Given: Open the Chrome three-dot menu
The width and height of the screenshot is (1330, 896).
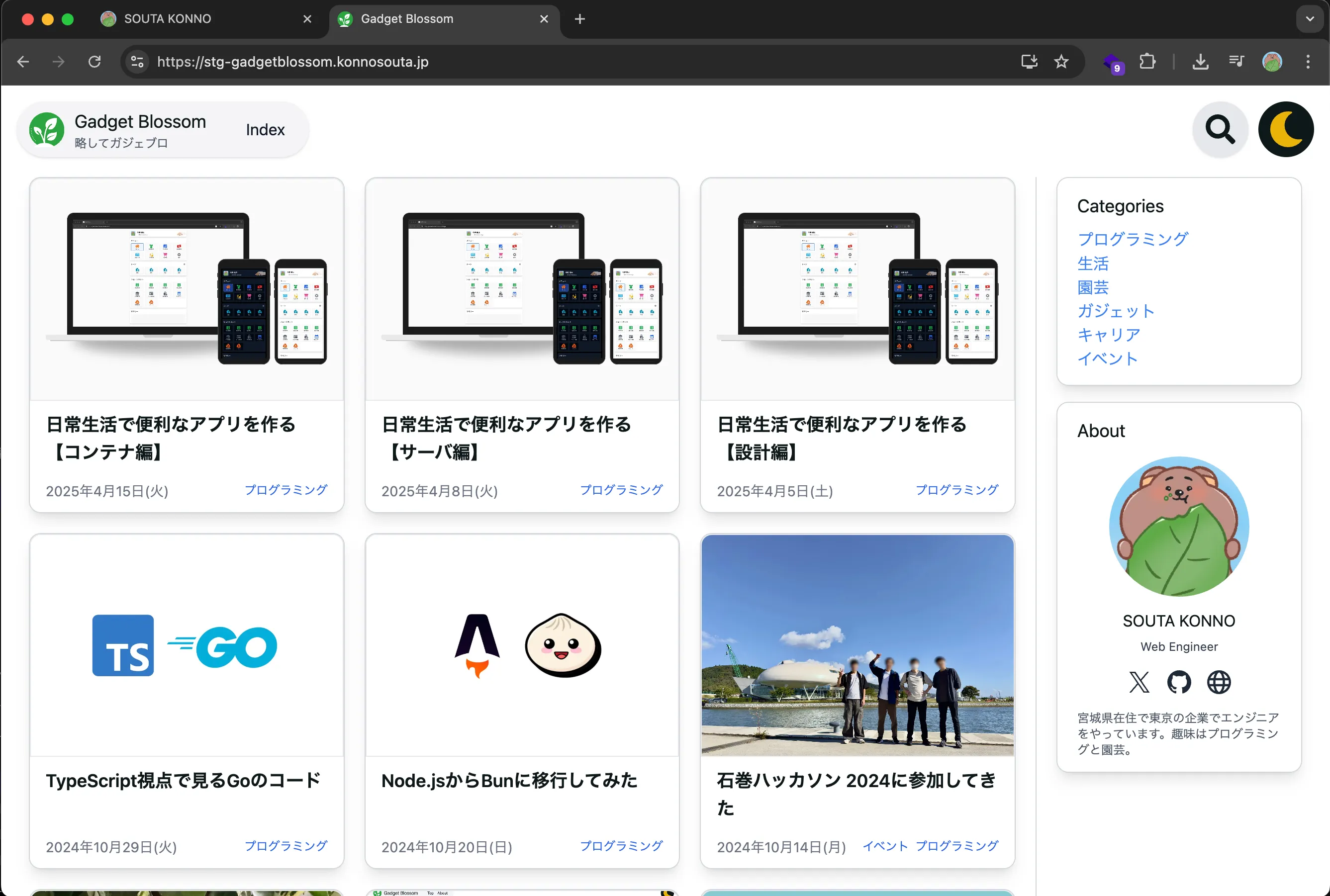Looking at the screenshot, I should [1307, 62].
